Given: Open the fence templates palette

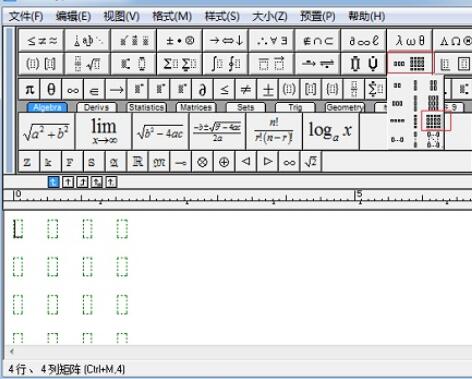Looking at the screenshot, I should [42, 63].
